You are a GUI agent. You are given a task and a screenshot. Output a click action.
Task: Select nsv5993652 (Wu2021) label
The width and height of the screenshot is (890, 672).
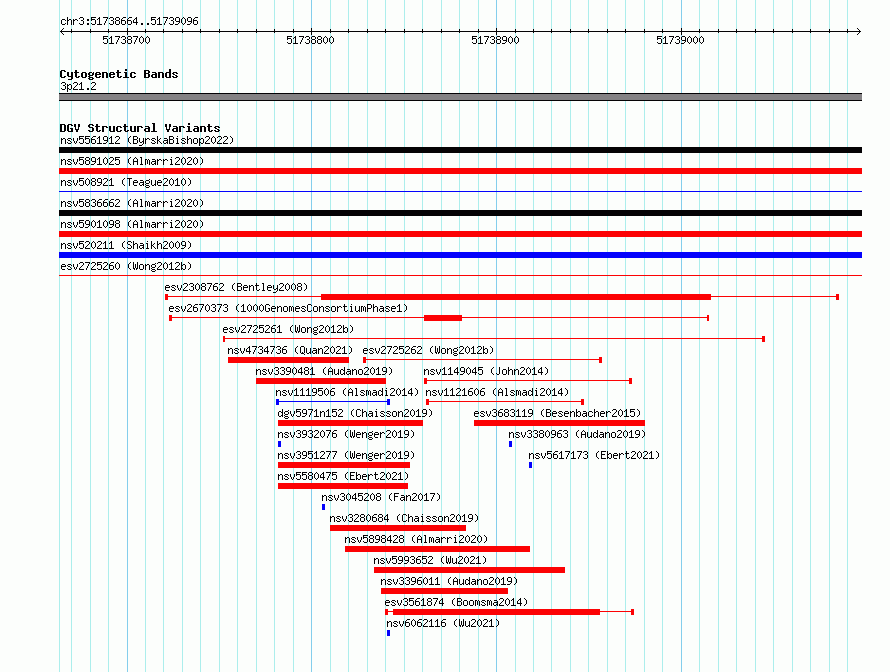[x=430, y=560]
